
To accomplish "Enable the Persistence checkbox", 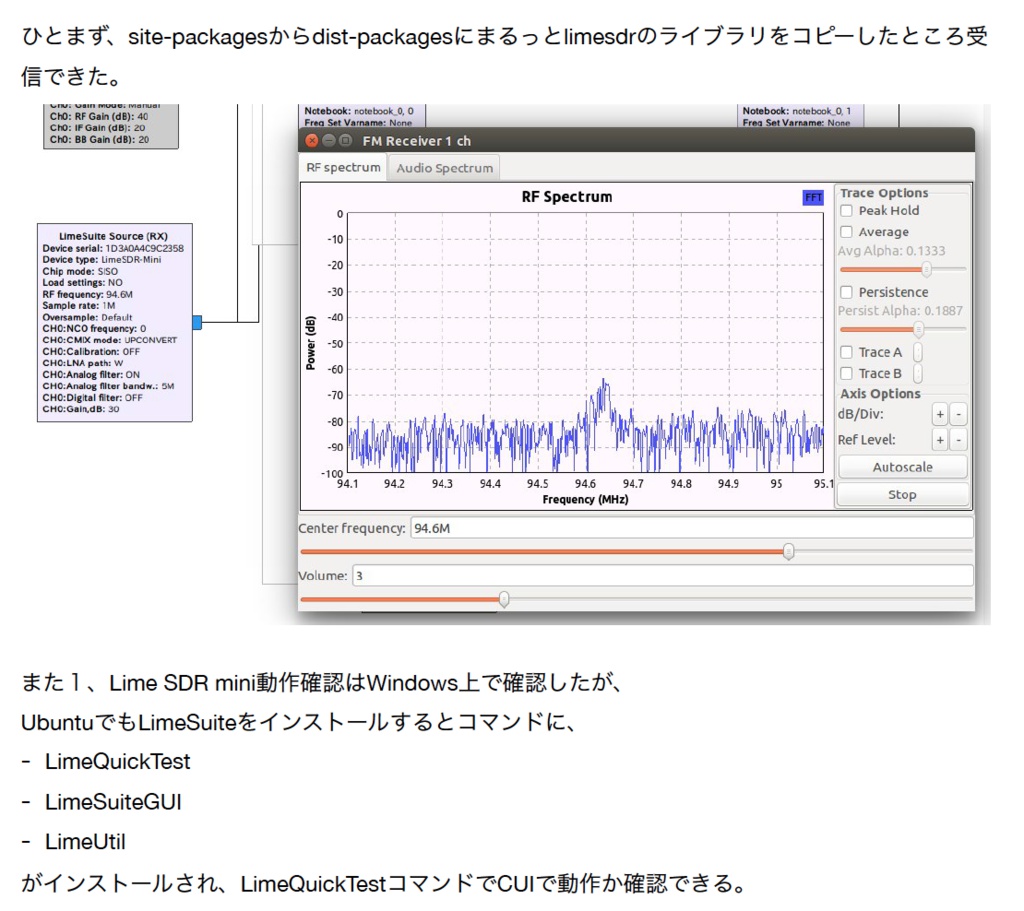I will click(845, 291).
